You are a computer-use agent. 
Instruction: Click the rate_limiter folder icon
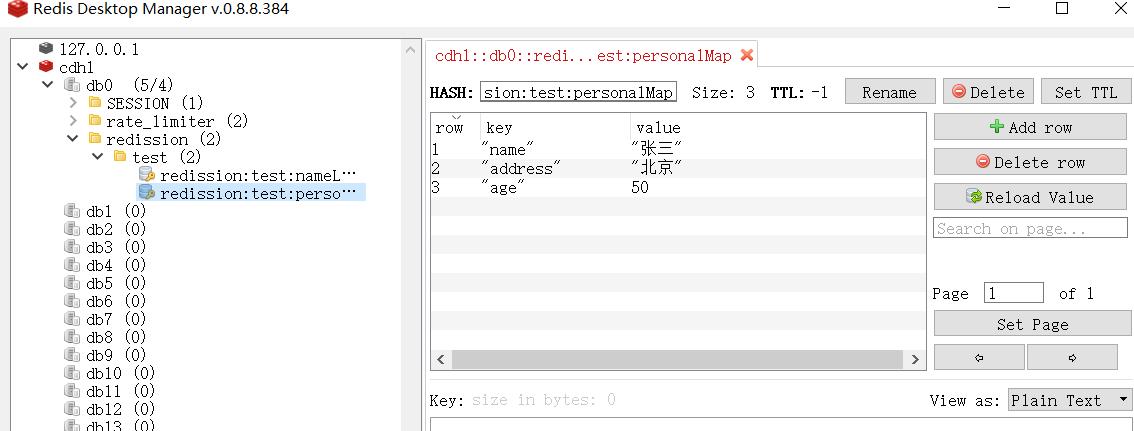(95, 121)
